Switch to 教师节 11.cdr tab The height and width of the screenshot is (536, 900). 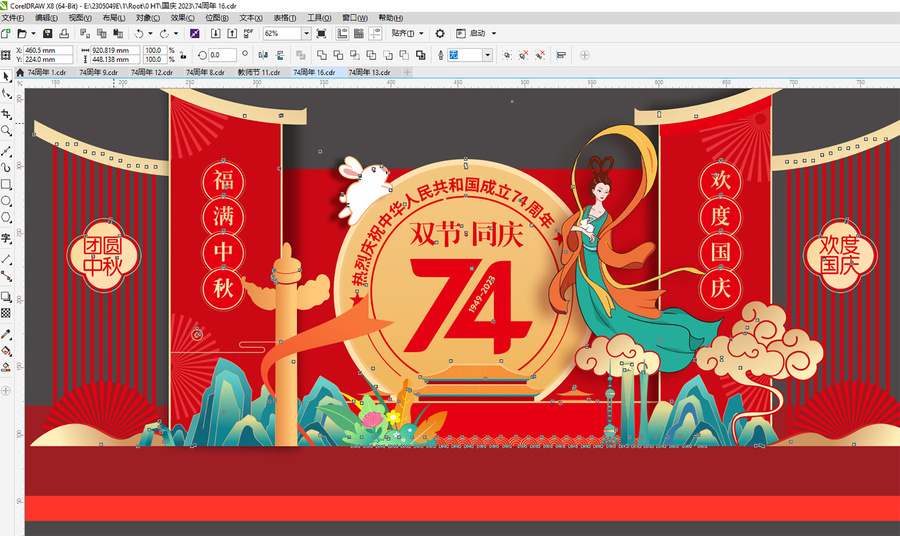[x=259, y=72]
